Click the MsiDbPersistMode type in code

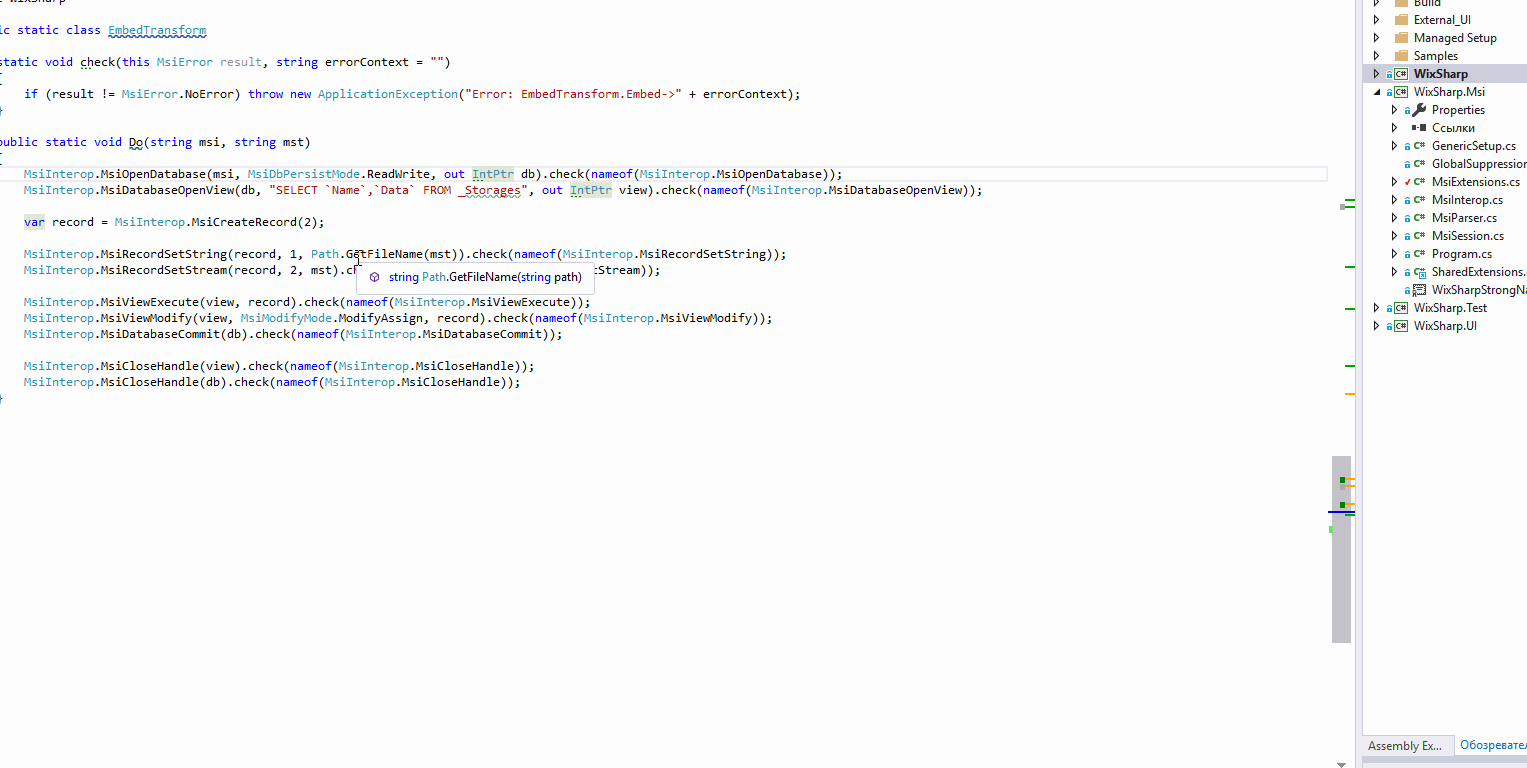[303, 174]
